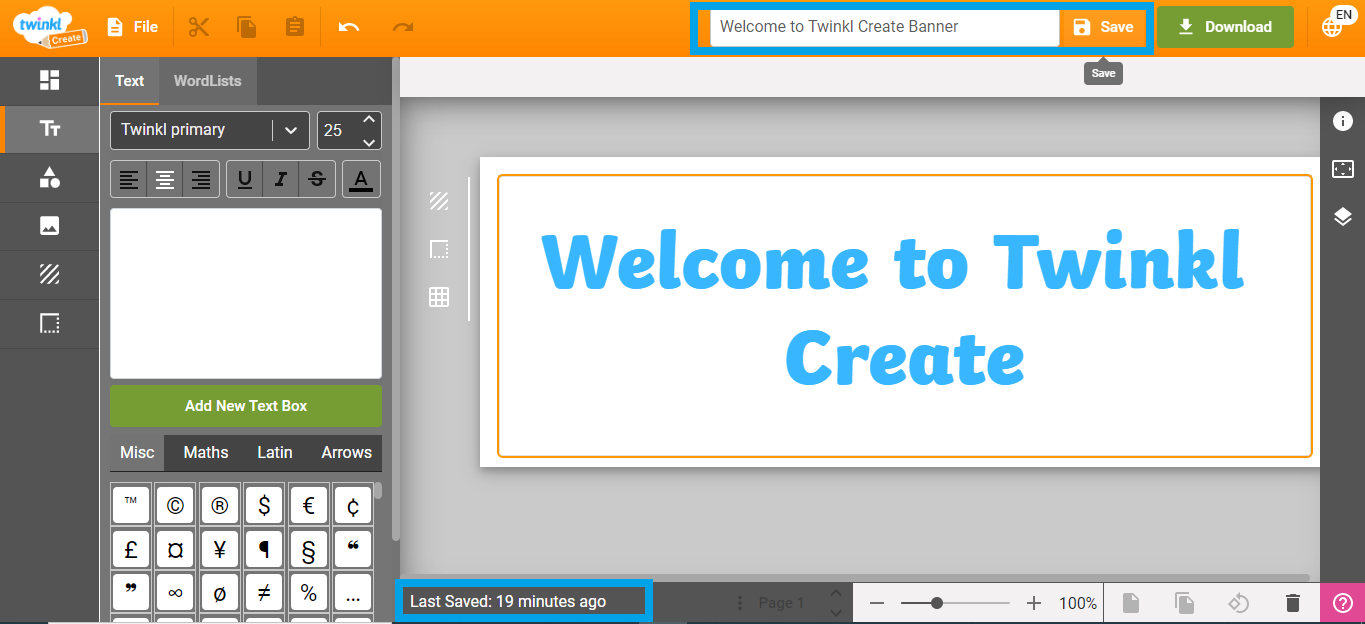The width and height of the screenshot is (1365, 624).
Task: Switch to the Text tab
Action: click(x=129, y=81)
